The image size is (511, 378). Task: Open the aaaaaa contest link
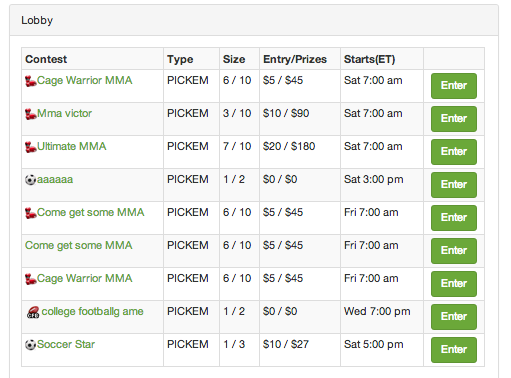55,179
